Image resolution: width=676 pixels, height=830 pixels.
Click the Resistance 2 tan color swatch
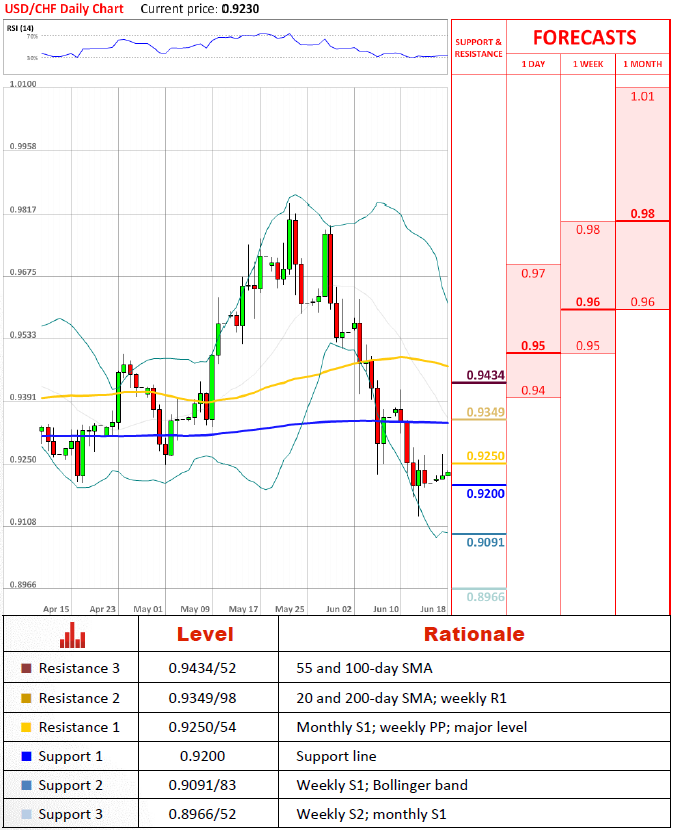pyautogui.click(x=26, y=698)
